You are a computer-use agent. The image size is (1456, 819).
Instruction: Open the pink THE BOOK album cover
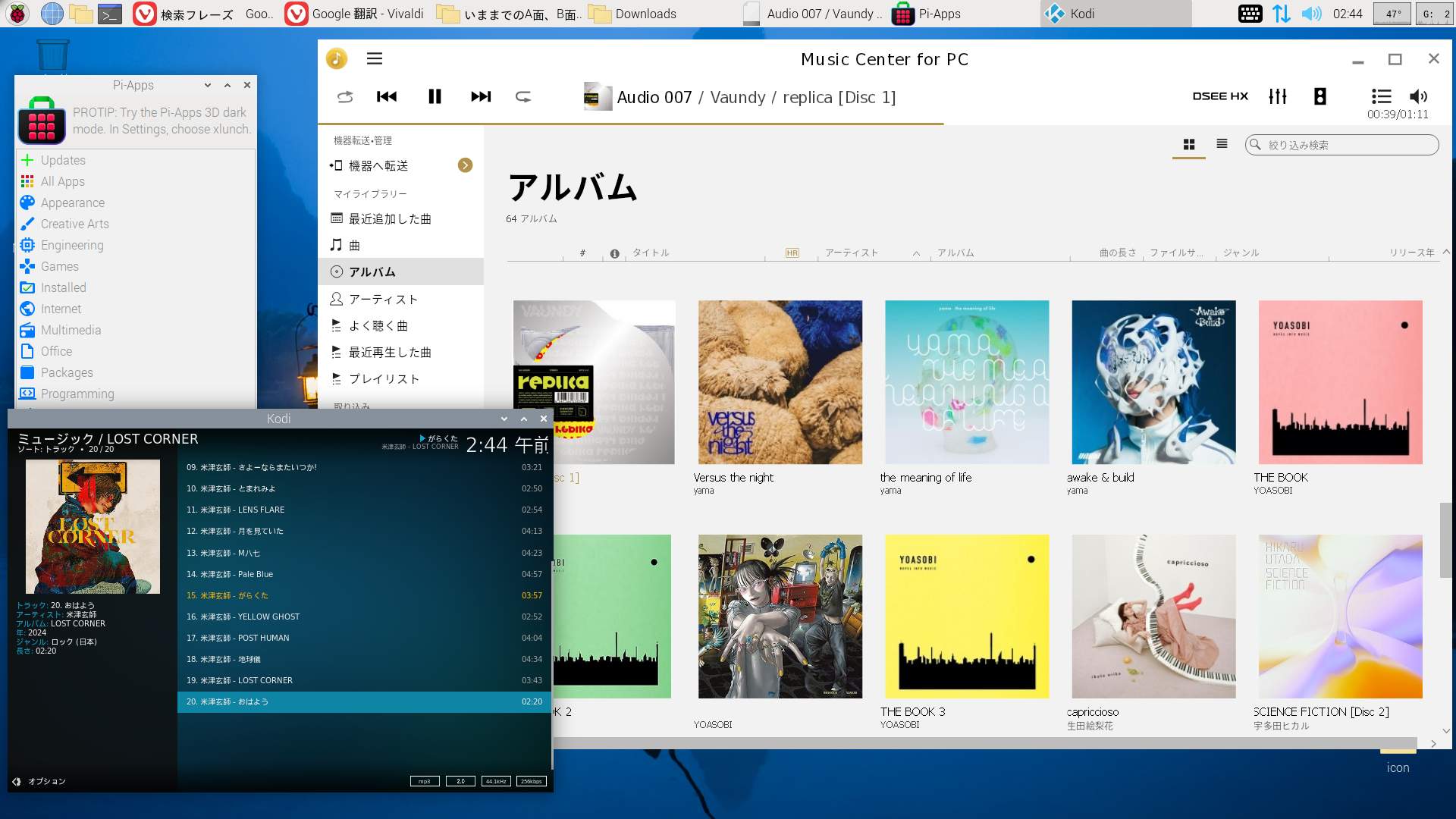click(x=1341, y=382)
